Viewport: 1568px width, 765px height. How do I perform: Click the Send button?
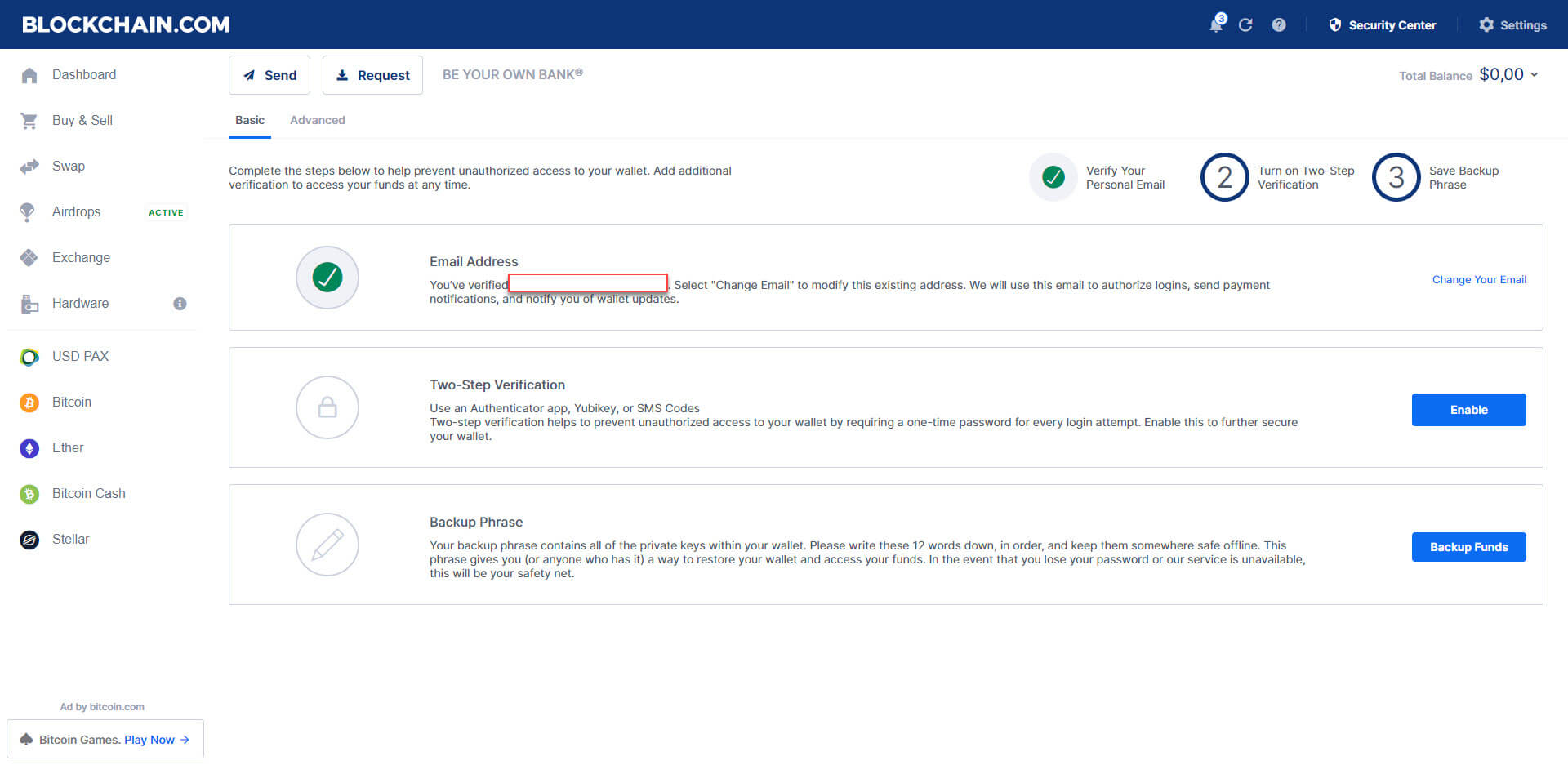tap(269, 75)
